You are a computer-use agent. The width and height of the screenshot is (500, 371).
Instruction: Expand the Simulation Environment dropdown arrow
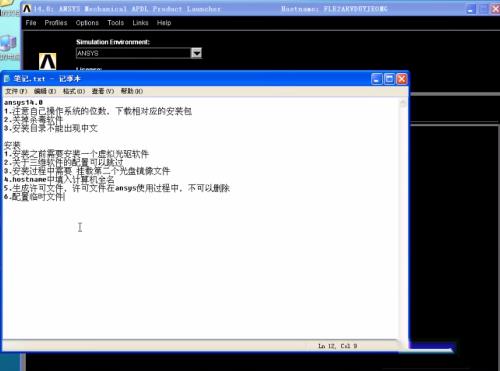coord(196,53)
